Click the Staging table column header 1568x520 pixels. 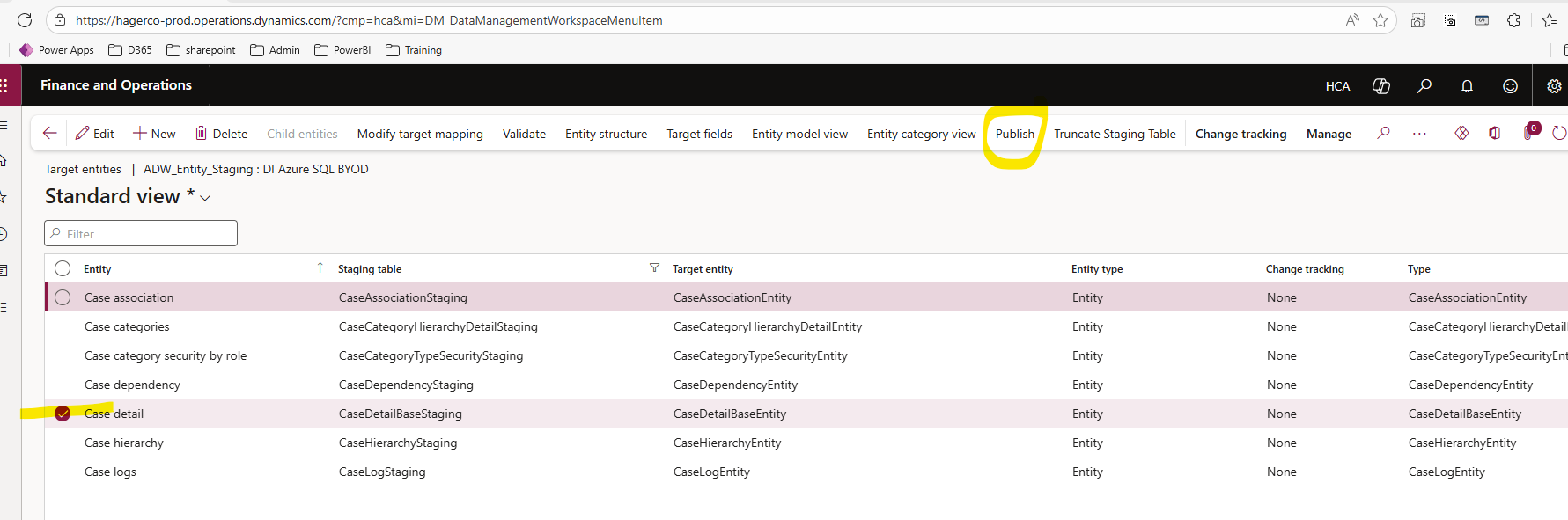click(370, 269)
